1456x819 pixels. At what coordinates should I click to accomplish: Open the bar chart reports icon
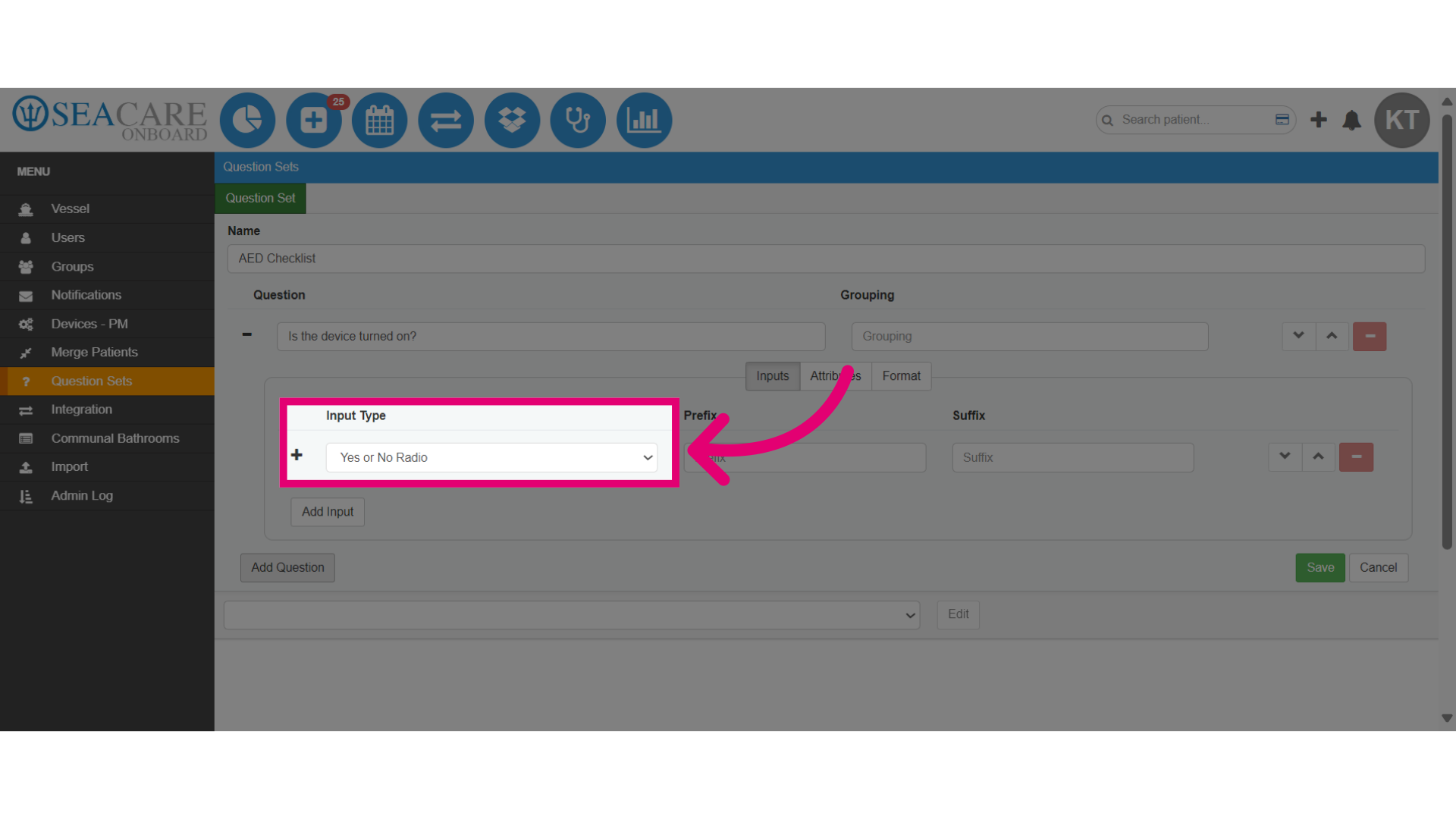(645, 120)
